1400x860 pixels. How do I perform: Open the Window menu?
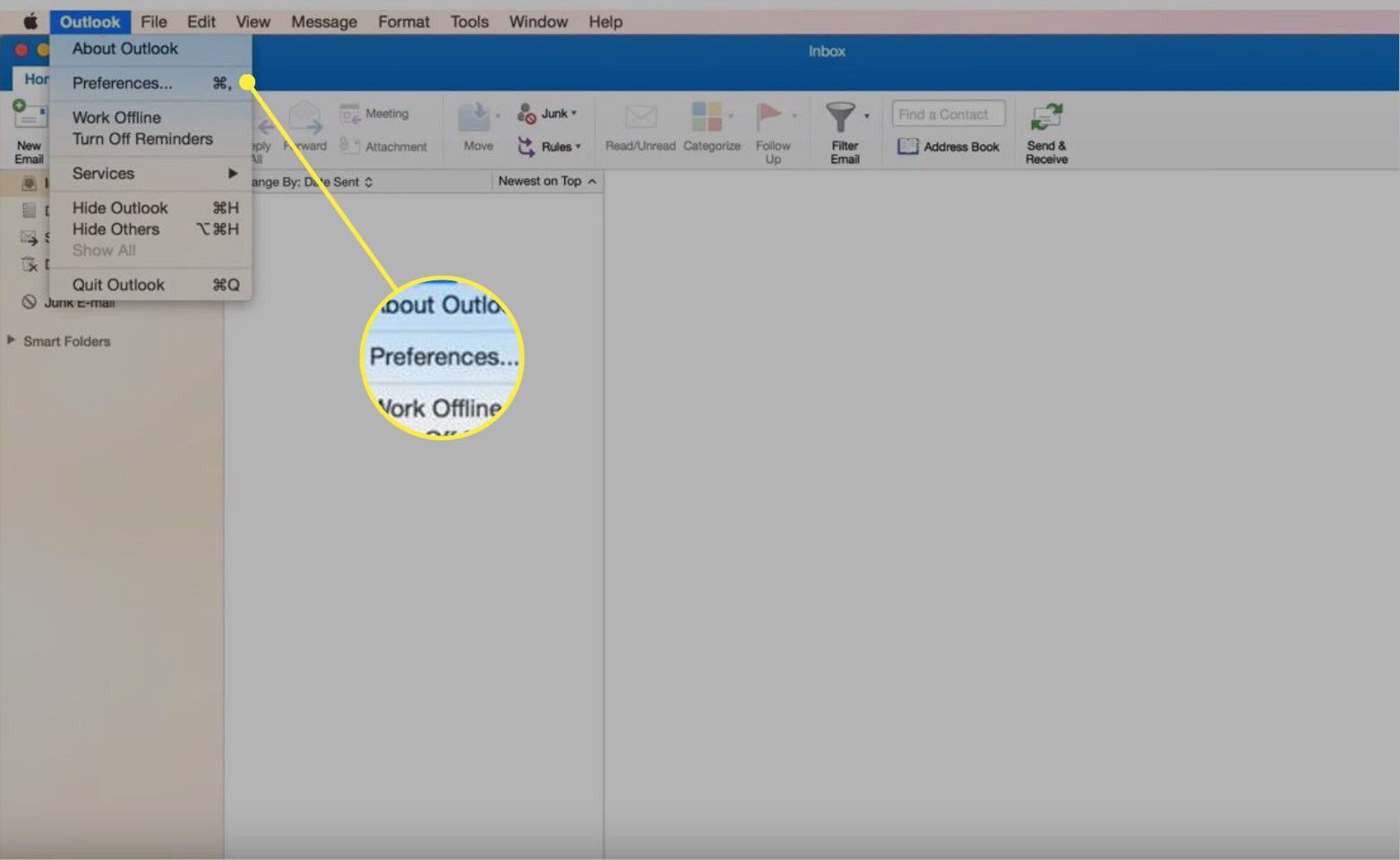(x=538, y=21)
